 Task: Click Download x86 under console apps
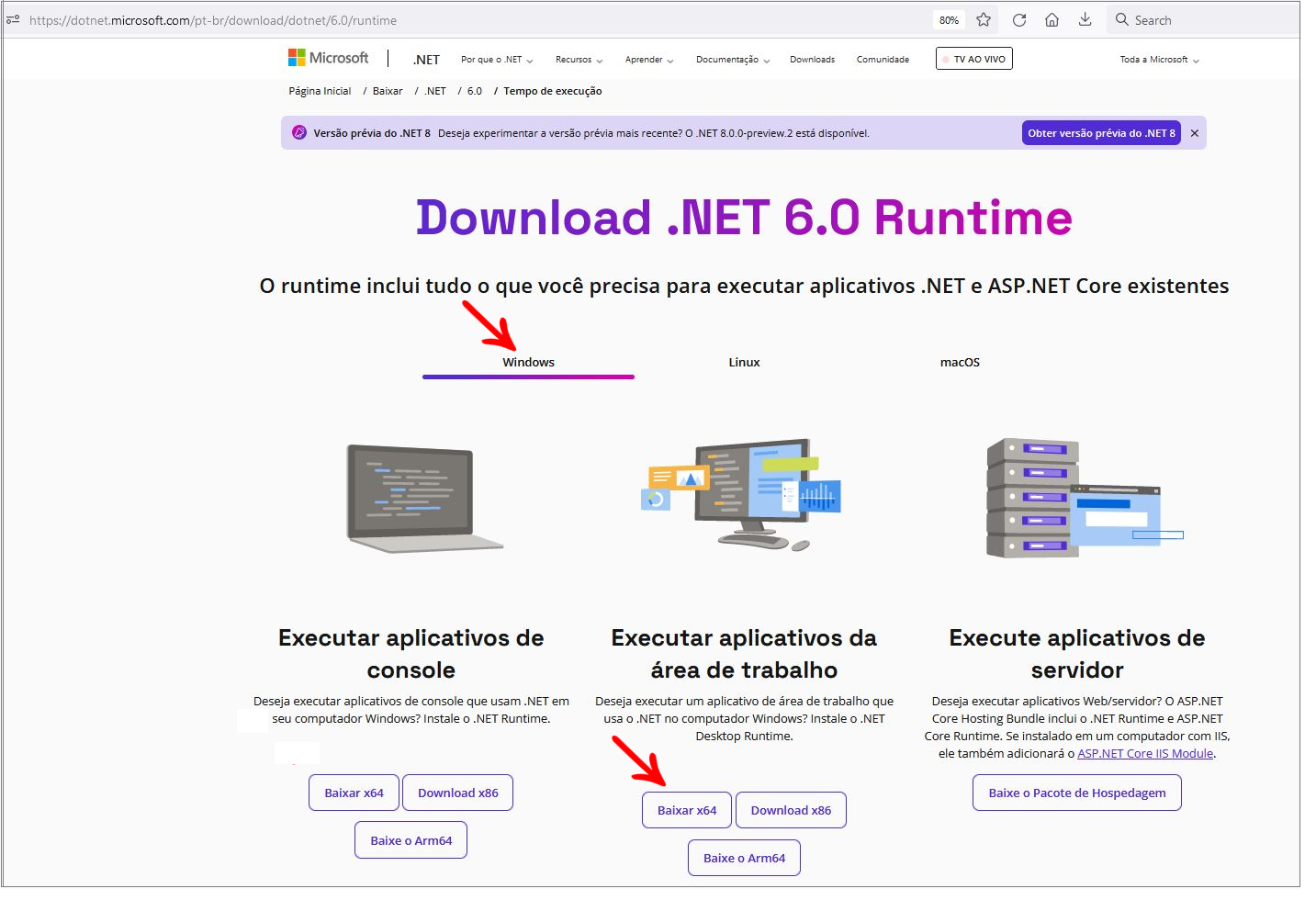point(457,793)
